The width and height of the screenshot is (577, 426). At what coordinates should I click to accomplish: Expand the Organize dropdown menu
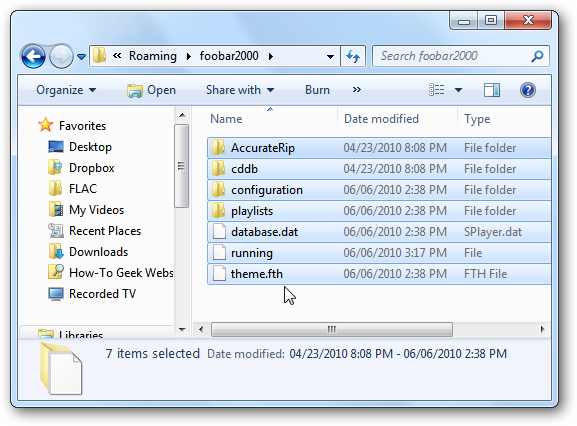tap(66, 90)
